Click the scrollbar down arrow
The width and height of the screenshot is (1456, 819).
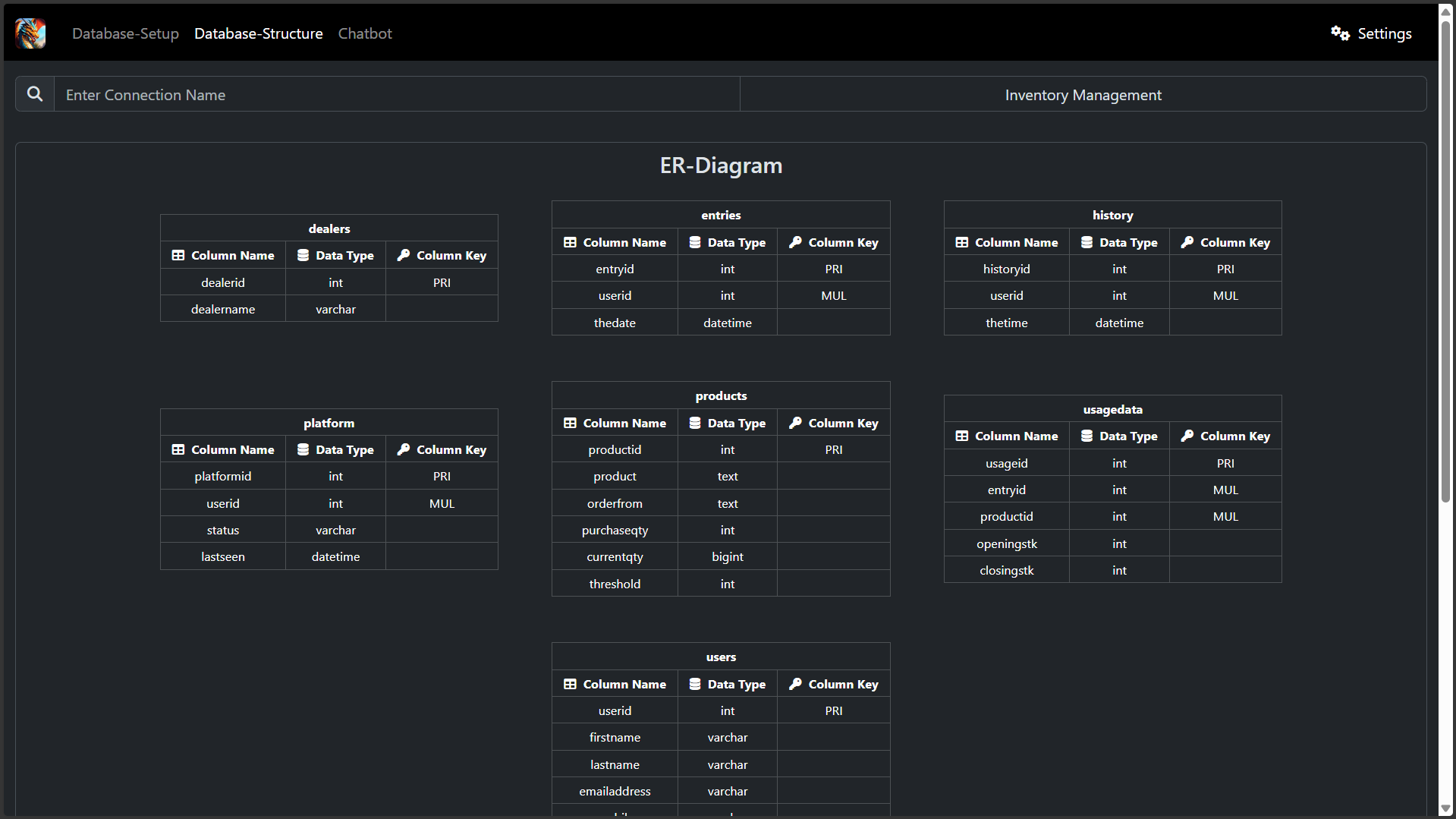coord(1446,809)
